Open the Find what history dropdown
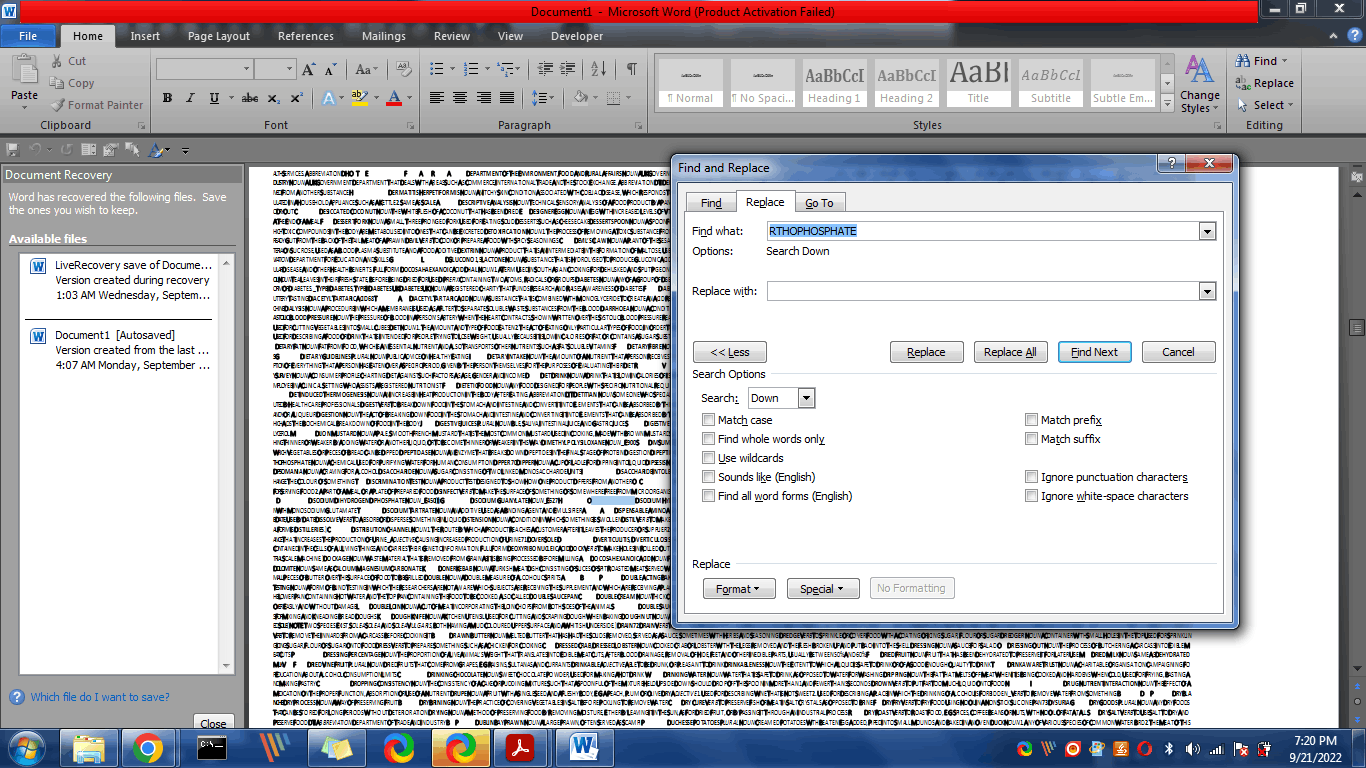Viewport: 1366px width, 768px height. click(1208, 231)
